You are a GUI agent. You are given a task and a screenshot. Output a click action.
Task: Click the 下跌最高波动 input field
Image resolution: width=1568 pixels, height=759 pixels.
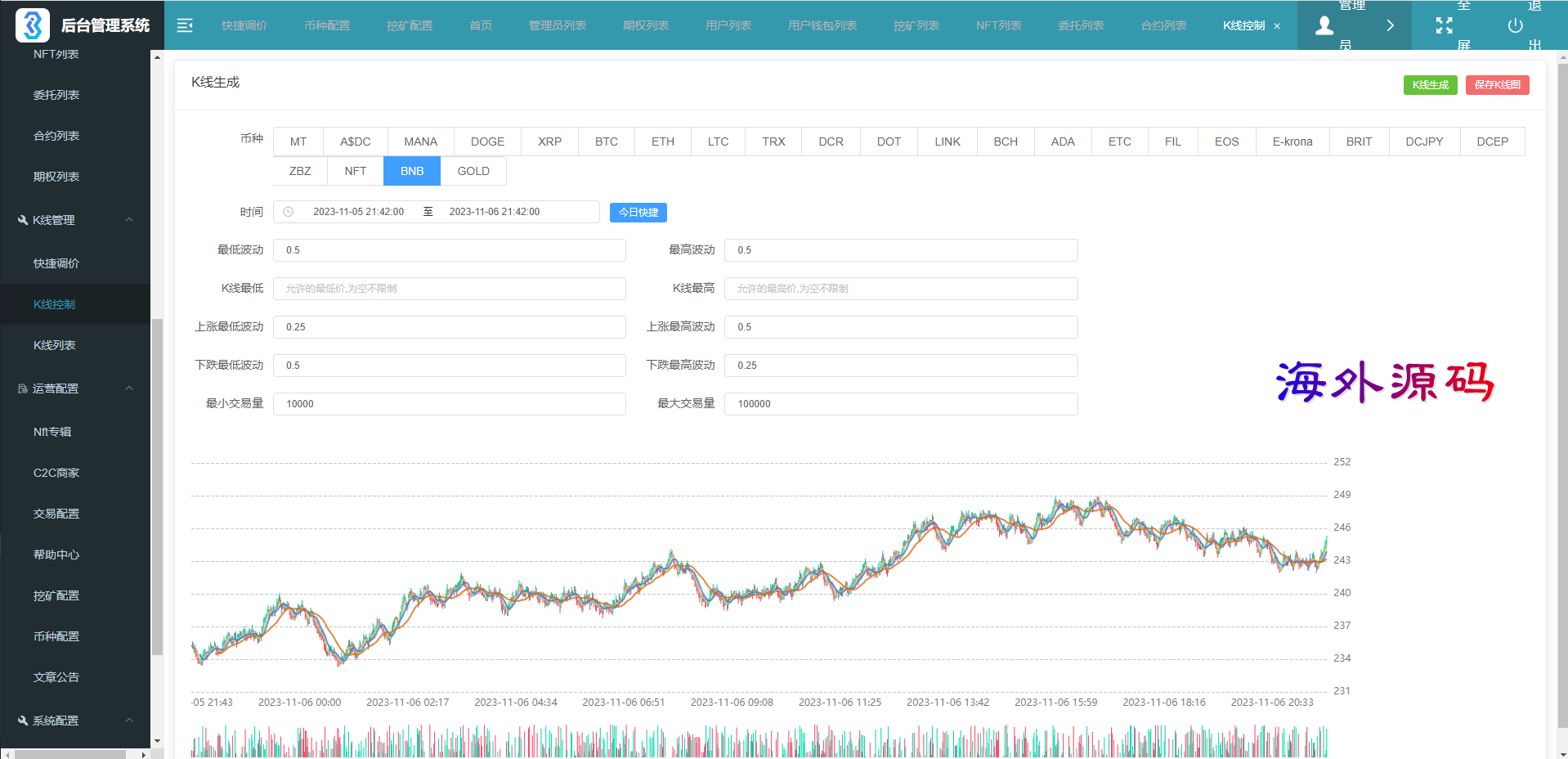(901, 366)
